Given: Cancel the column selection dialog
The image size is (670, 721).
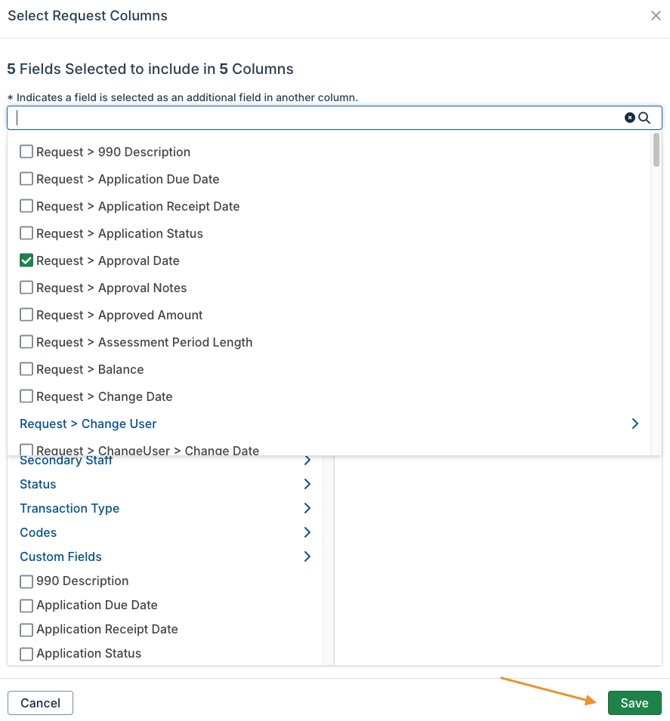Looking at the screenshot, I should (x=40, y=703).
